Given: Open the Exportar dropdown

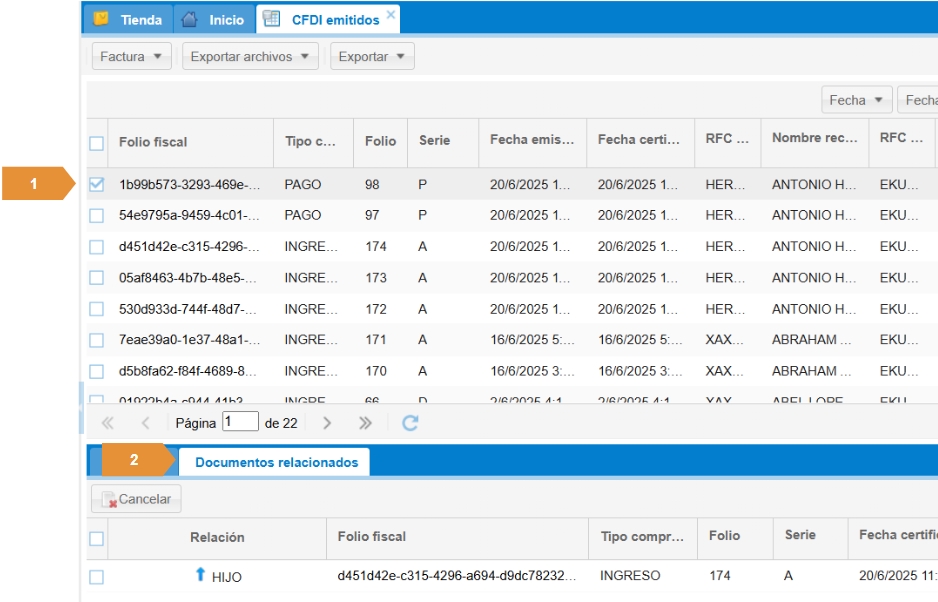Looking at the screenshot, I should [372, 56].
